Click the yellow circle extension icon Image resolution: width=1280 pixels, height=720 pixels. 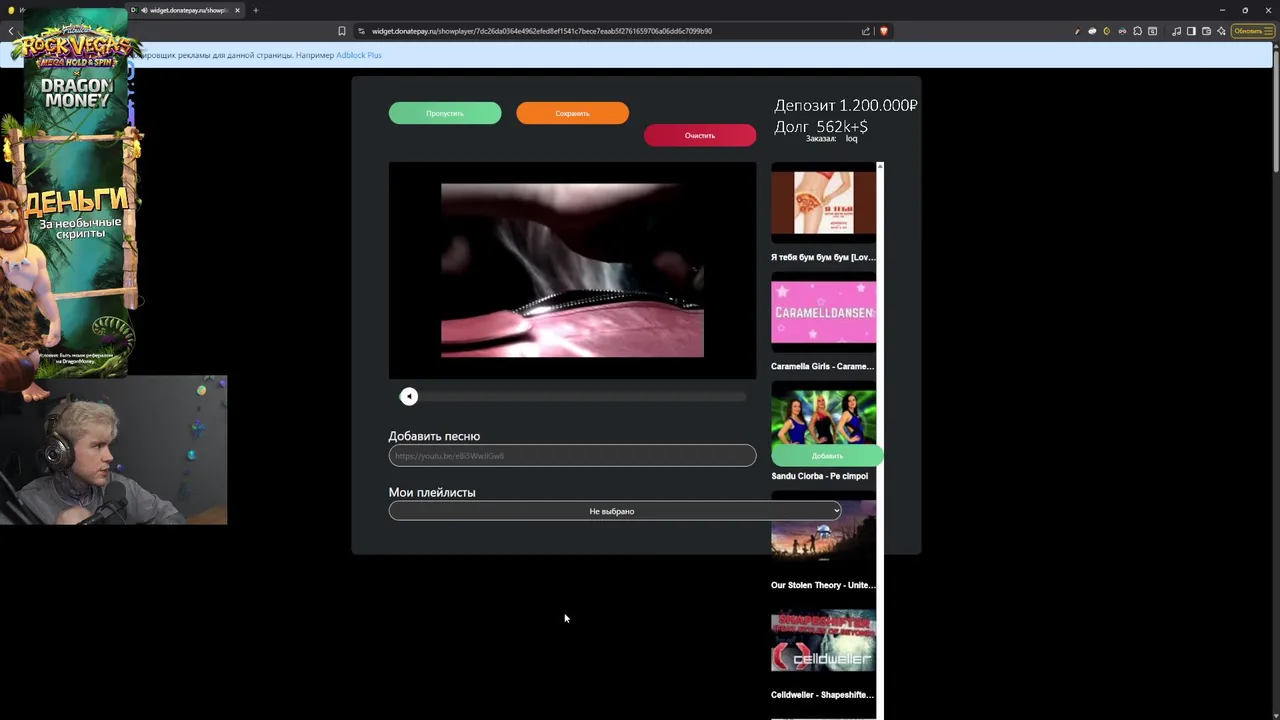1106,31
